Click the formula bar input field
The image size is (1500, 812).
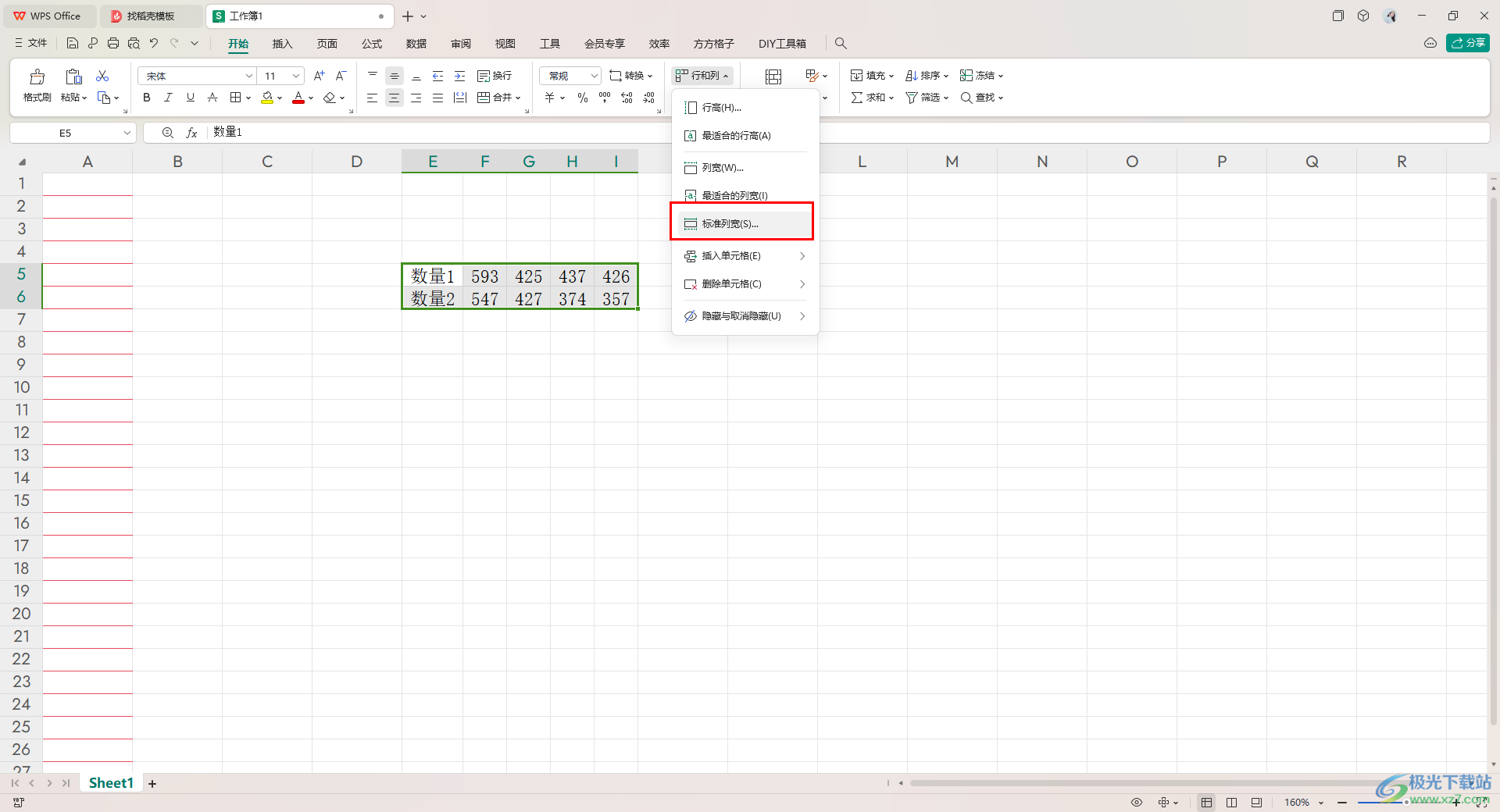tap(847, 133)
